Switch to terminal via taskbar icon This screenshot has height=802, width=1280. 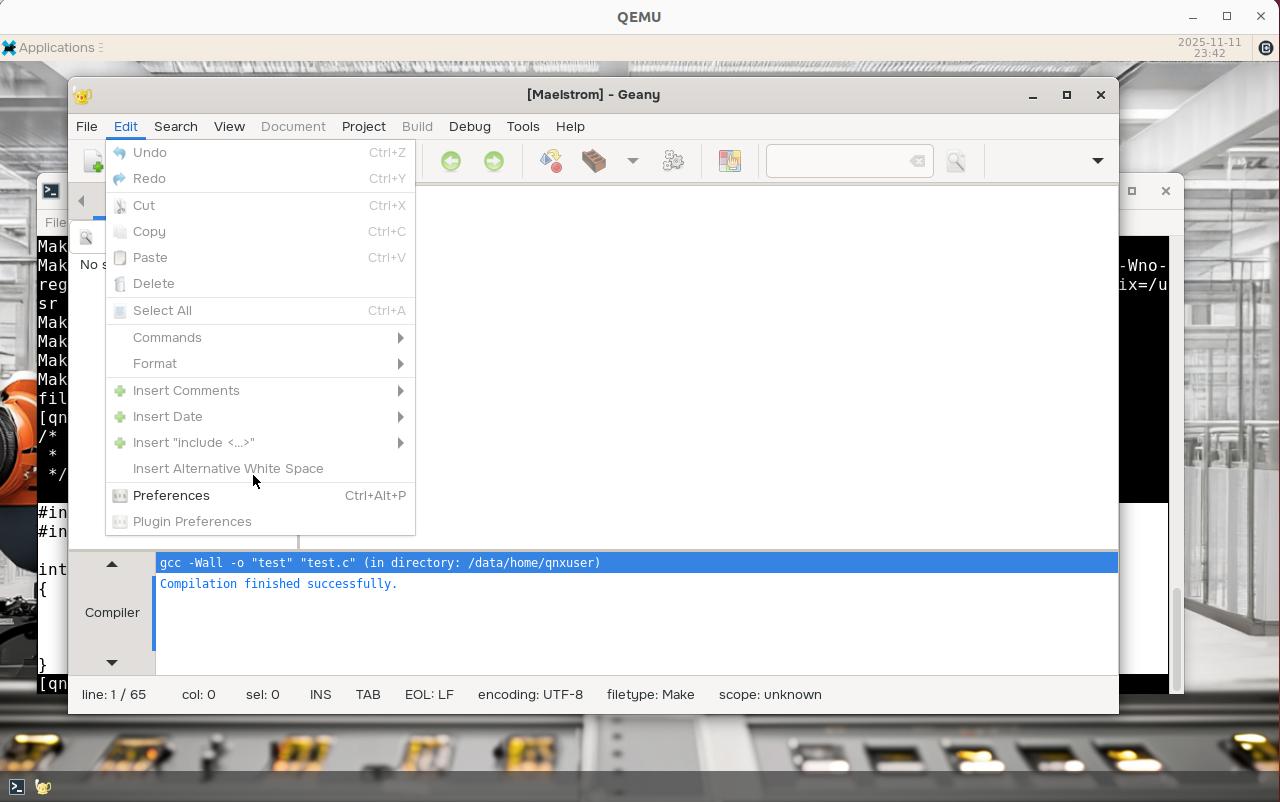(x=17, y=787)
